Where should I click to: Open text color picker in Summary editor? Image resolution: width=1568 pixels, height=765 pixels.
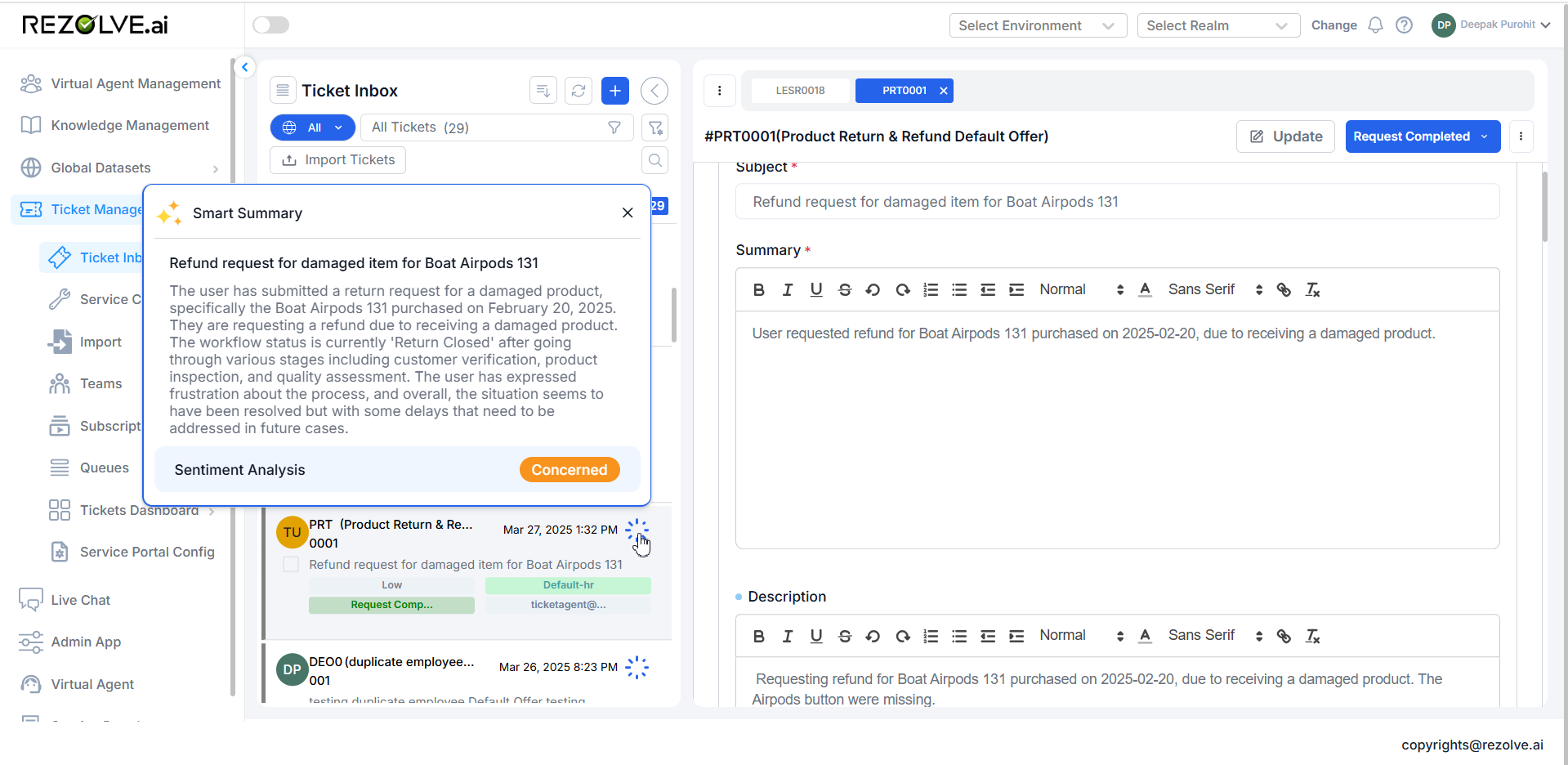(1145, 290)
